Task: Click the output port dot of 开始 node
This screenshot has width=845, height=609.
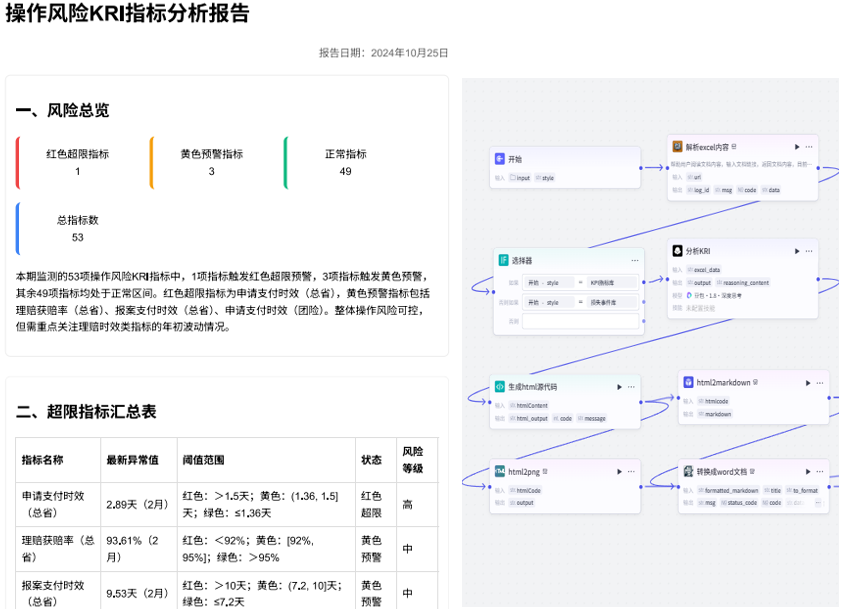Action: pos(641,168)
